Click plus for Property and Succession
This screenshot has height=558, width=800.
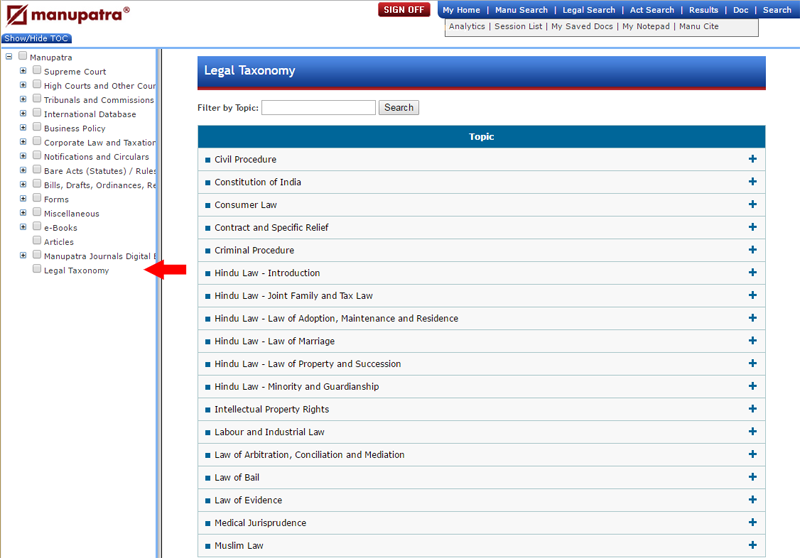(x=753, y=363)
